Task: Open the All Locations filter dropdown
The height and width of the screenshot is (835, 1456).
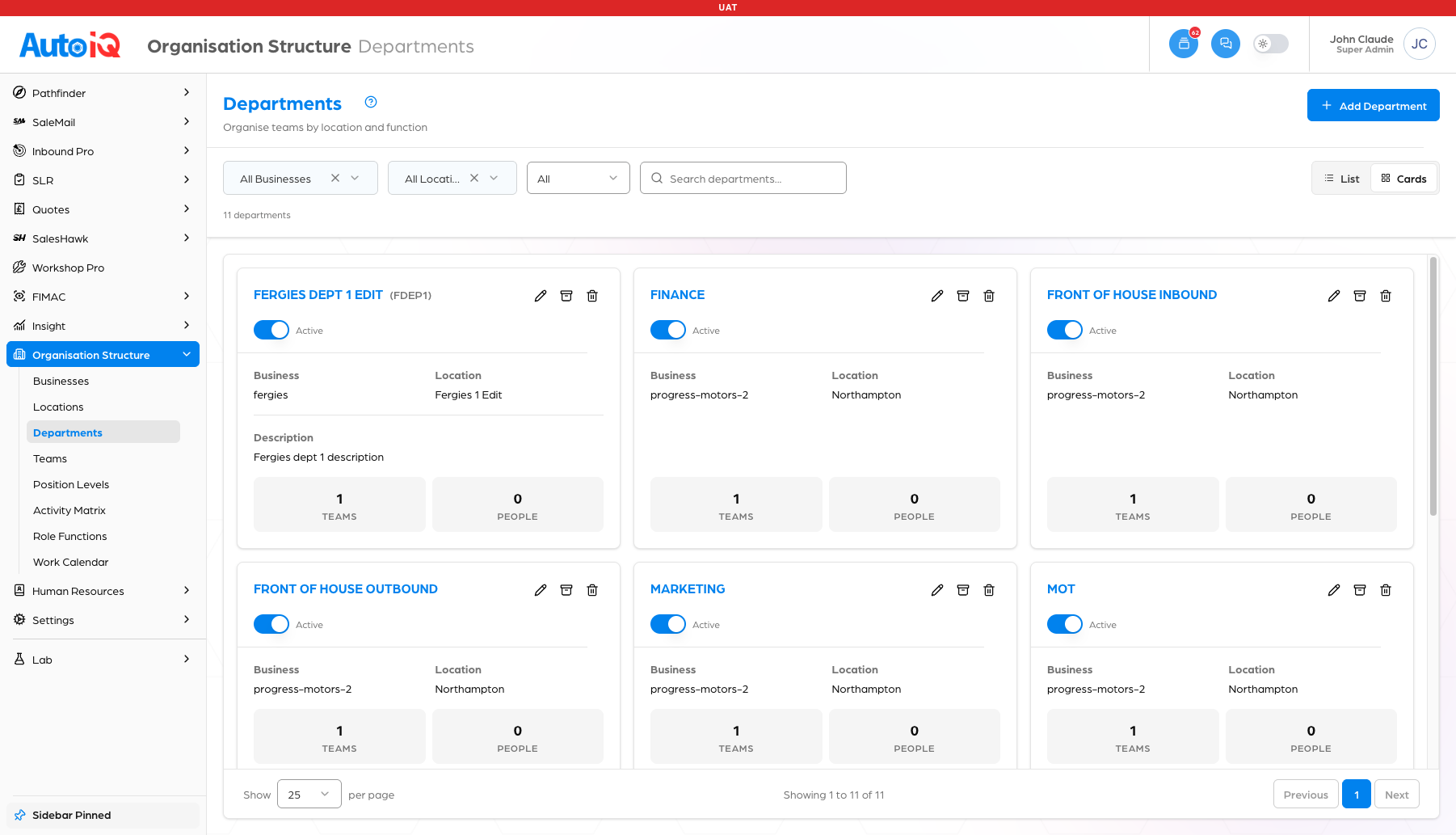Action: 452,178
